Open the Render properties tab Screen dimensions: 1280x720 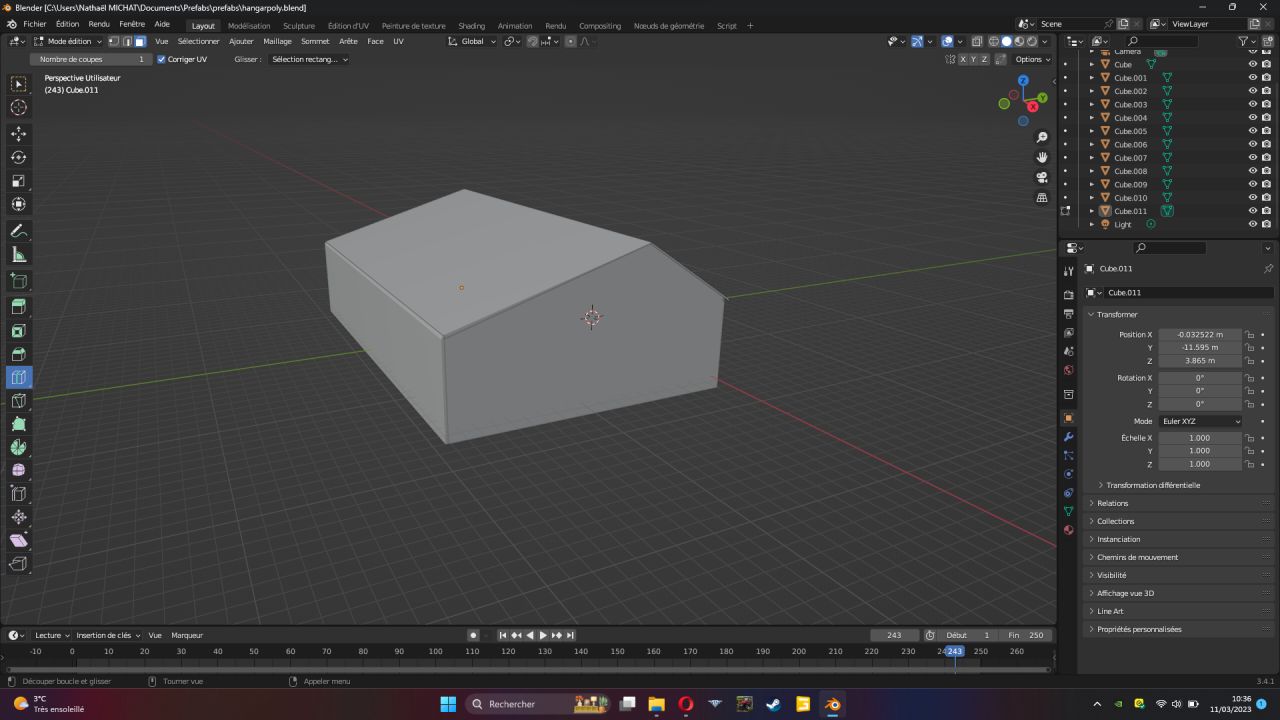(1068, 295)
